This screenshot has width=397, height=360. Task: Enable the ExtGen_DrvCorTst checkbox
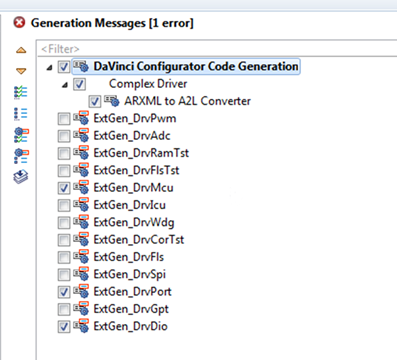point(64,240)
